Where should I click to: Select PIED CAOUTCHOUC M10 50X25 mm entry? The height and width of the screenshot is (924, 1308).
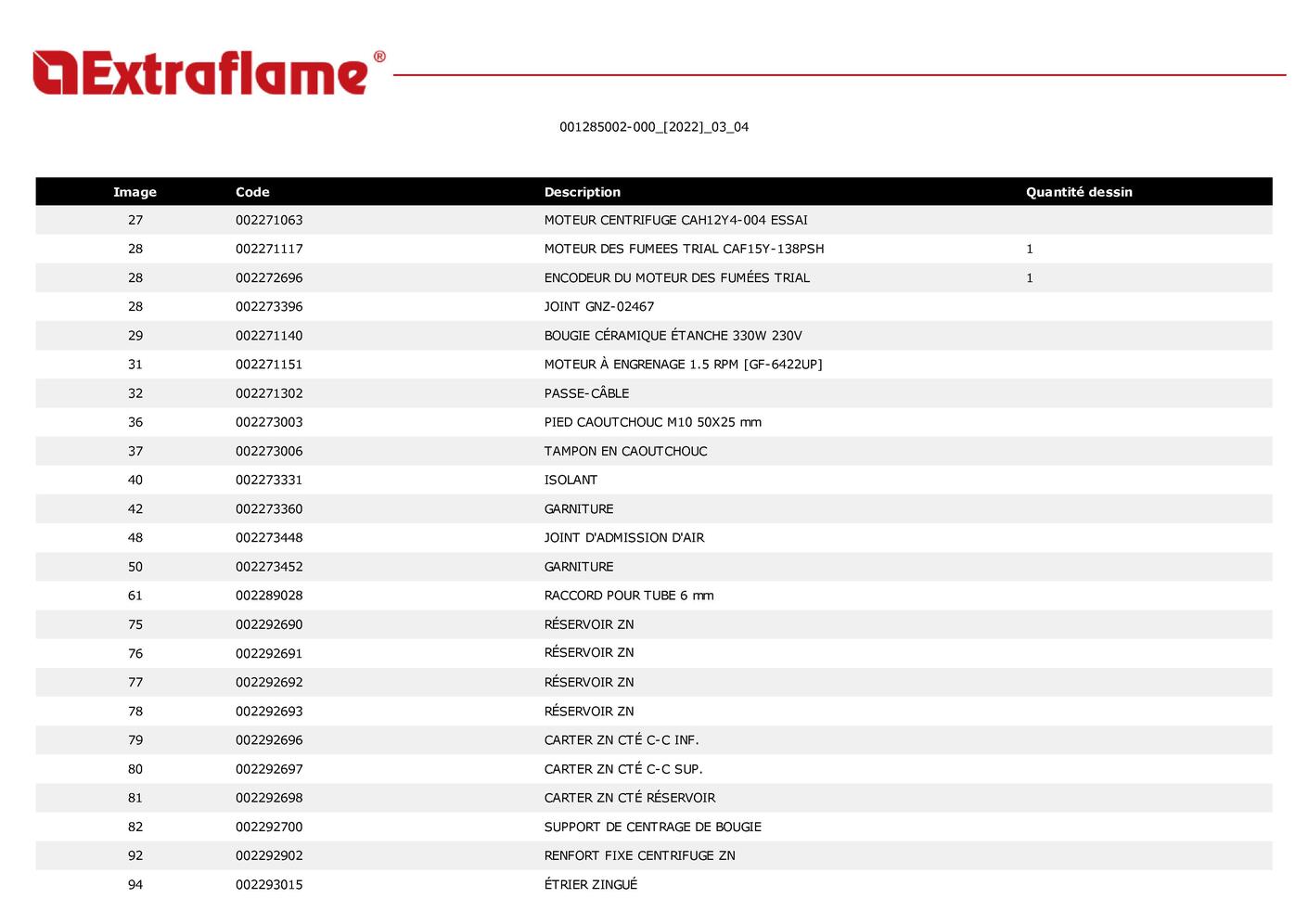click(x=652, y=422)
